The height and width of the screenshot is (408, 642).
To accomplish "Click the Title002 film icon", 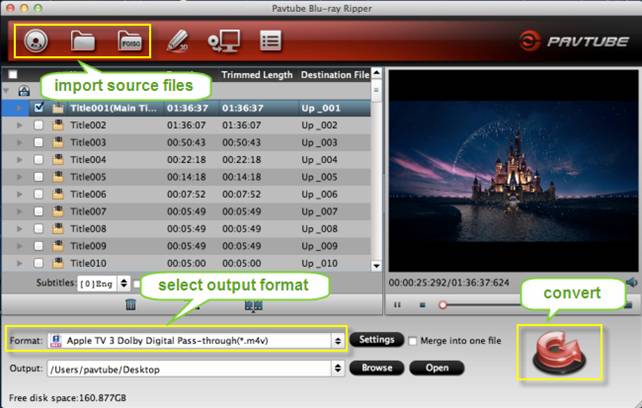I will 58,125.
